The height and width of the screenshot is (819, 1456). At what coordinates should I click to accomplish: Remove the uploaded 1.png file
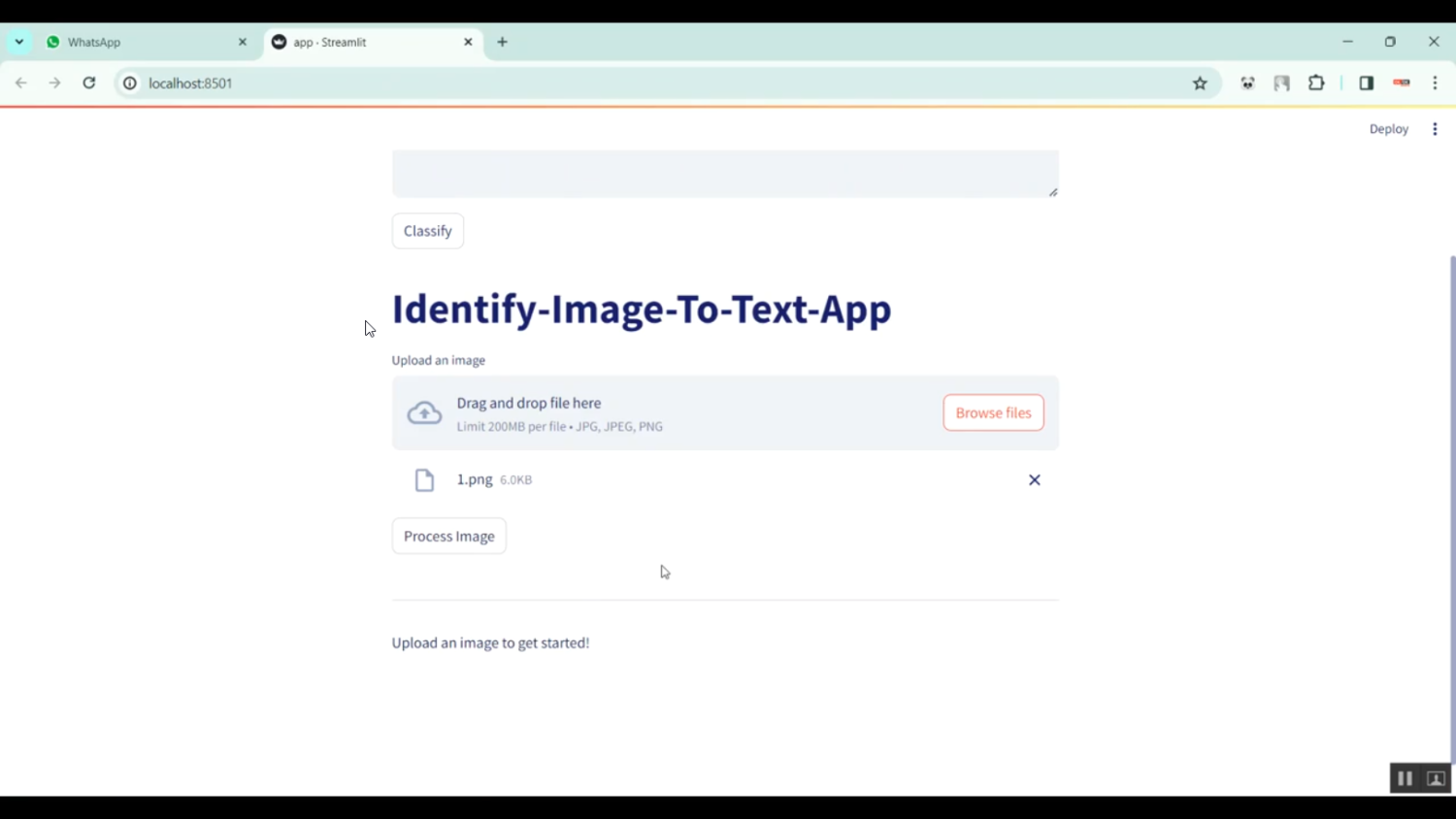[1034, 479]
